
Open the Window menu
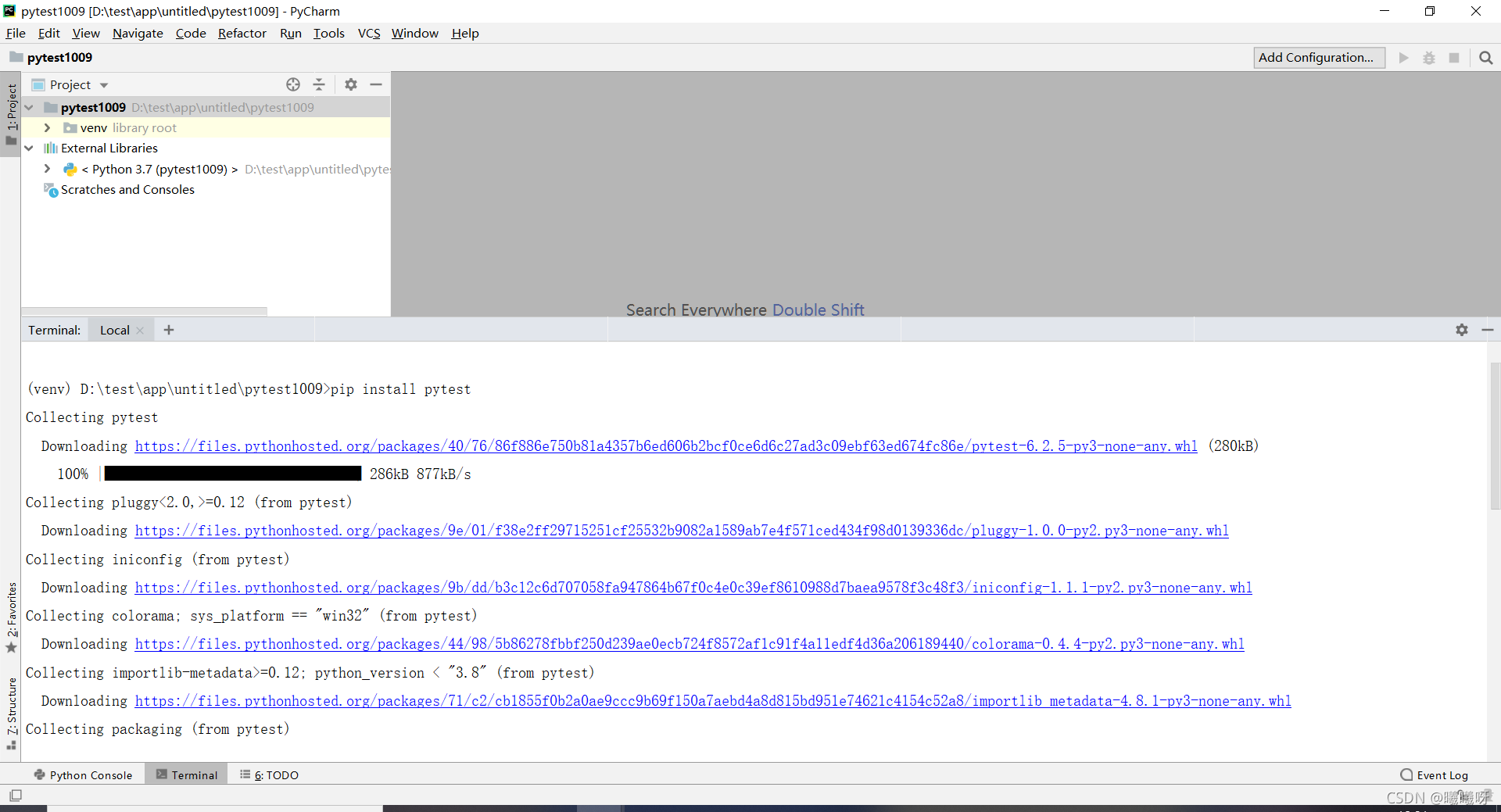tap(415, 33)
